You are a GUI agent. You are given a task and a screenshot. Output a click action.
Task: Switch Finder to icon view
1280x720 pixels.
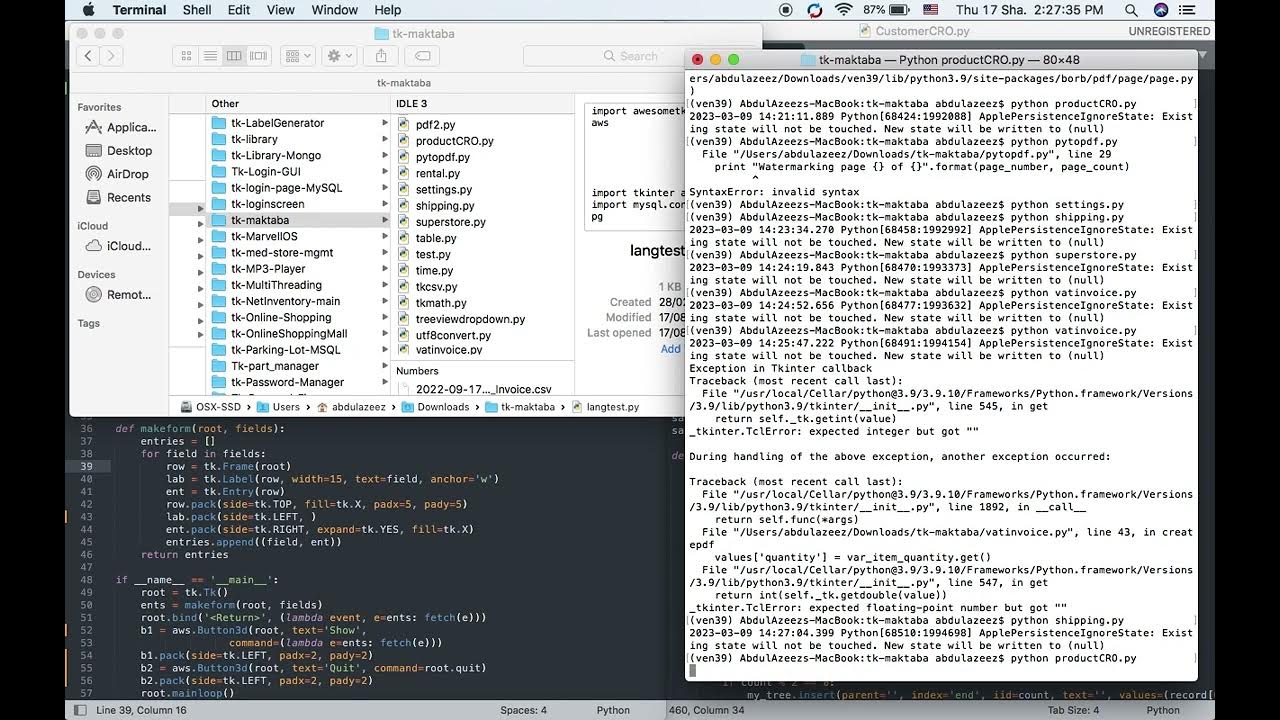pyautogui.click(x=185, y=56)
